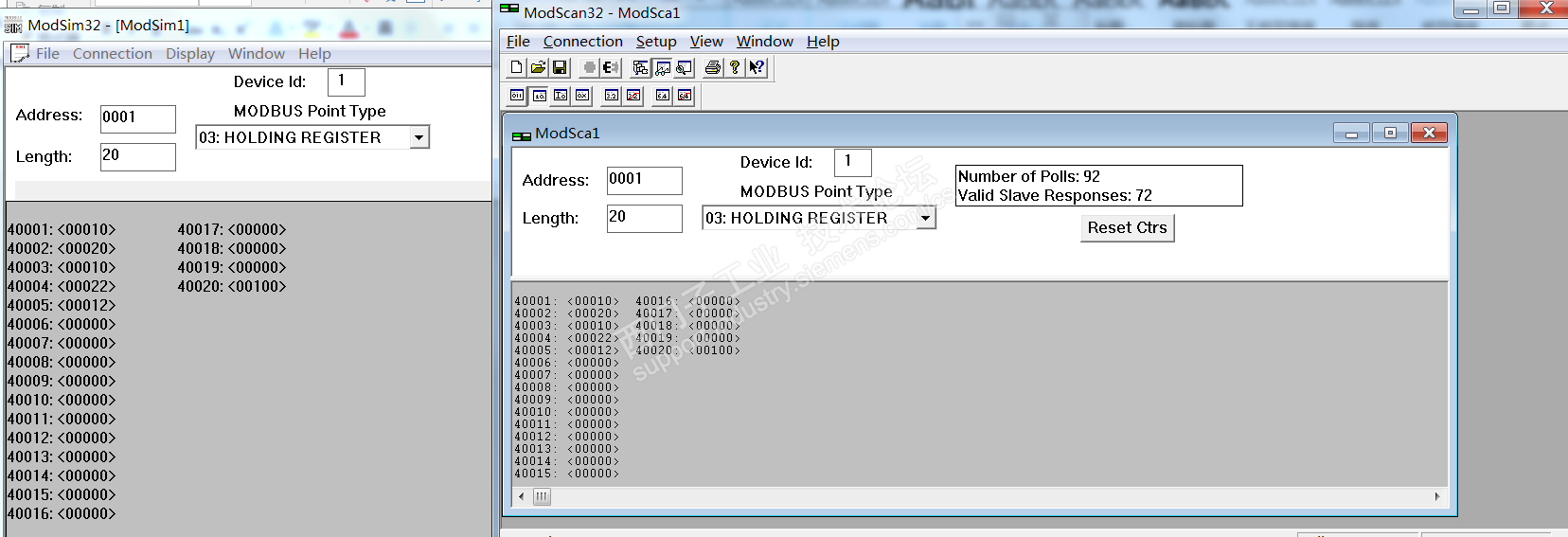
Task: Click ModScan Address input field
Action: point(645,180)
